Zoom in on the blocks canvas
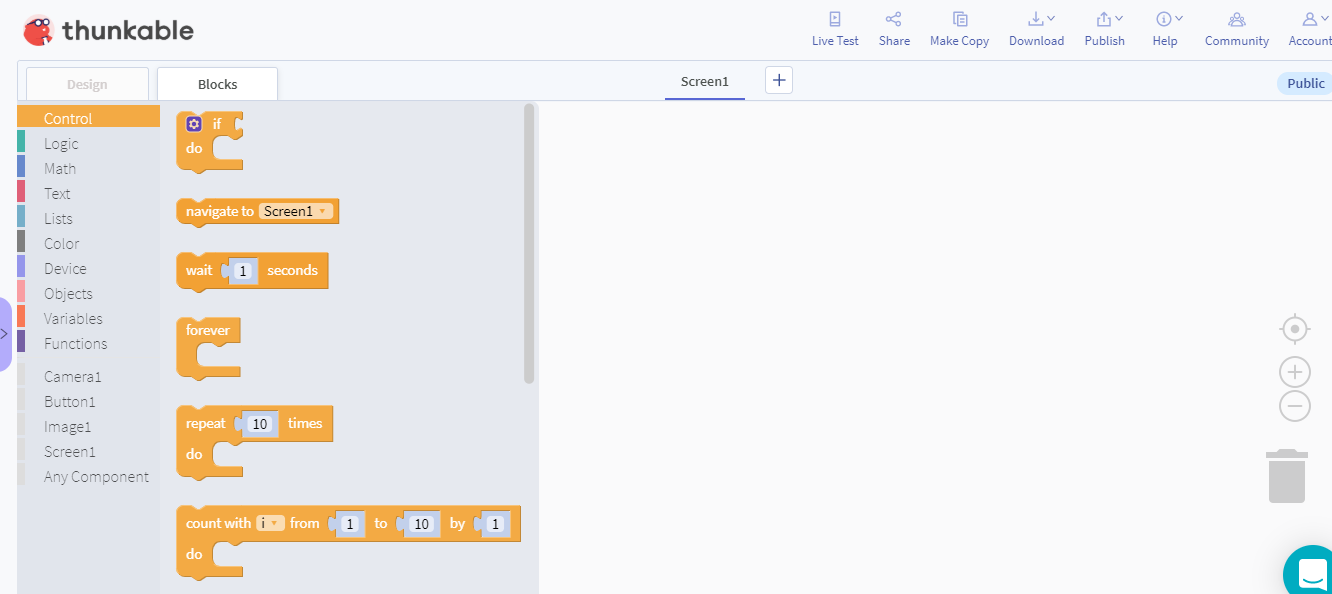The image size is (1332, 594). click(1294, 371)
